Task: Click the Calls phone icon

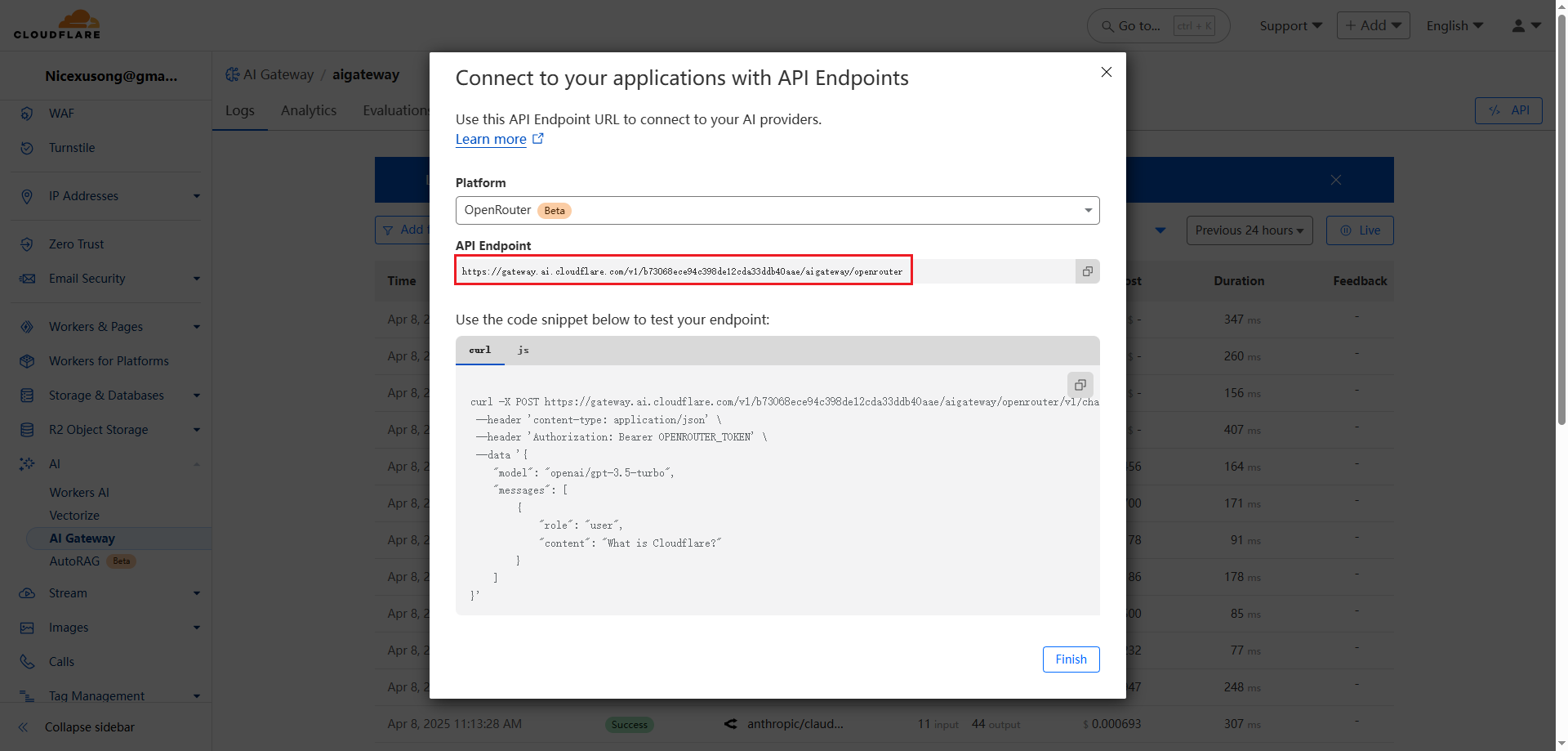Action: pyautogui.click(x=27, y=662)
